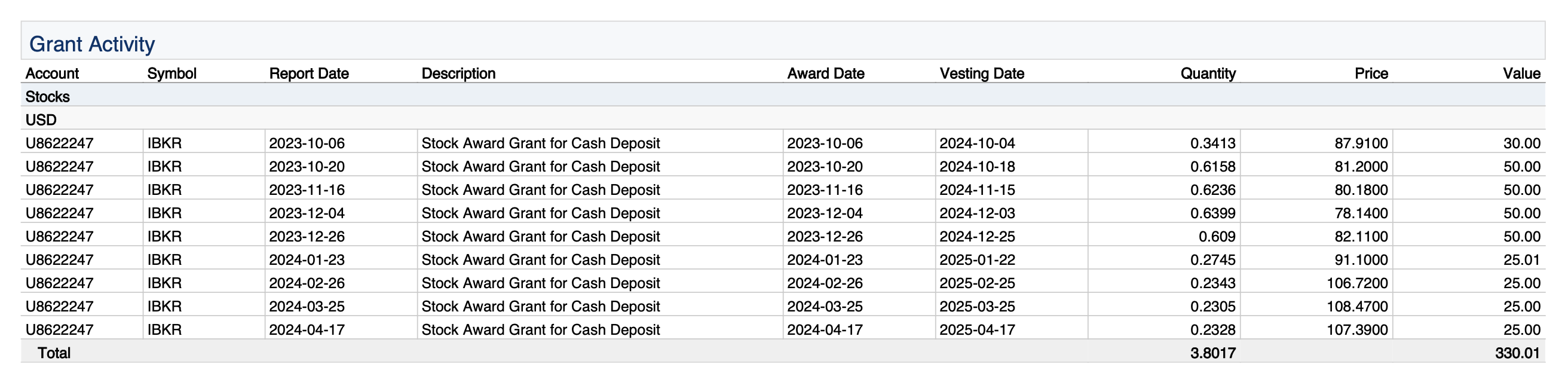Screen dimensions: 1568x385
Task: Click price 82.1100
Action: point(1361,236)
